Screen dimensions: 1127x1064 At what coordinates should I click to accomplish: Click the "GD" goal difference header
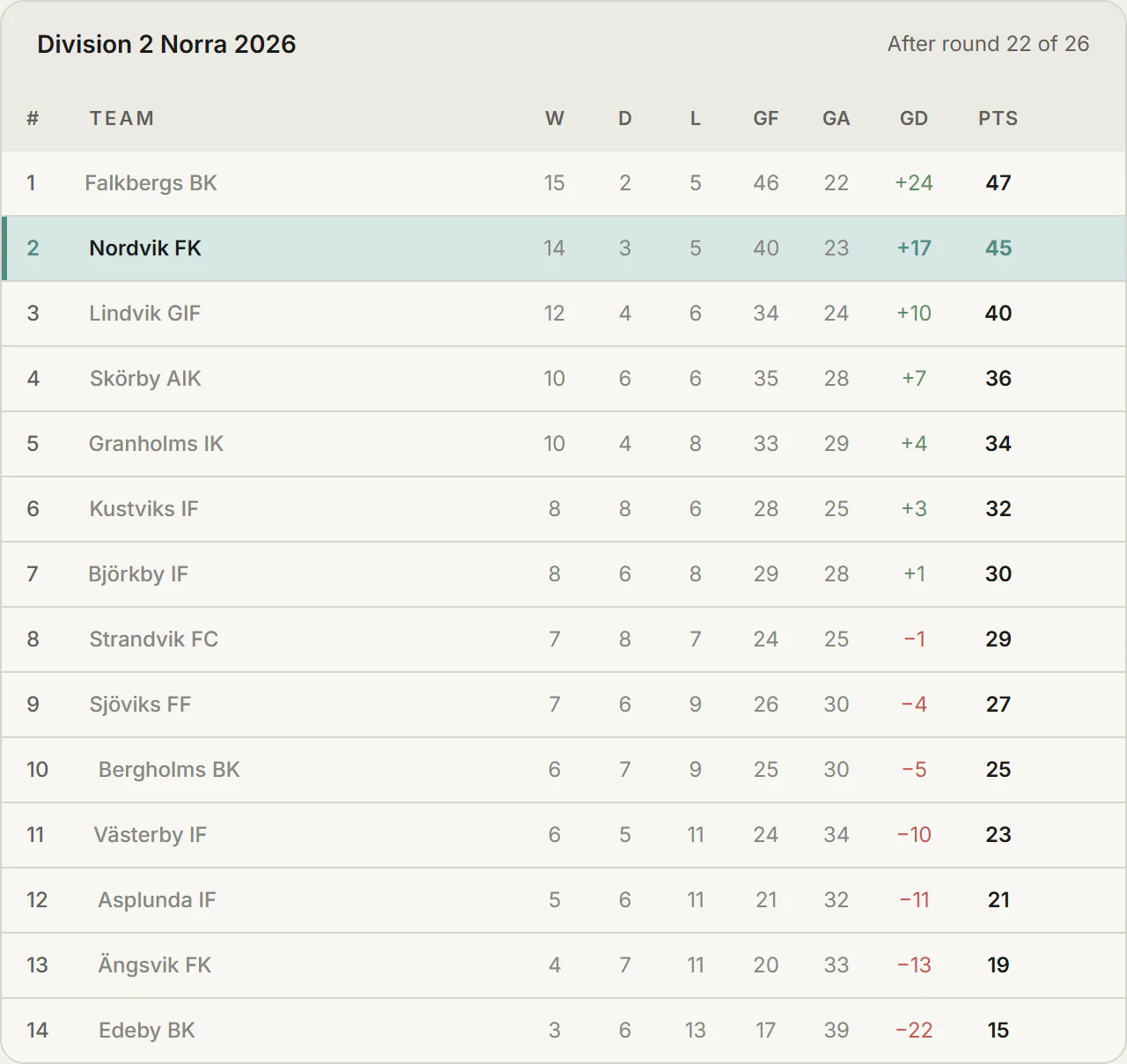click(914, 118)
